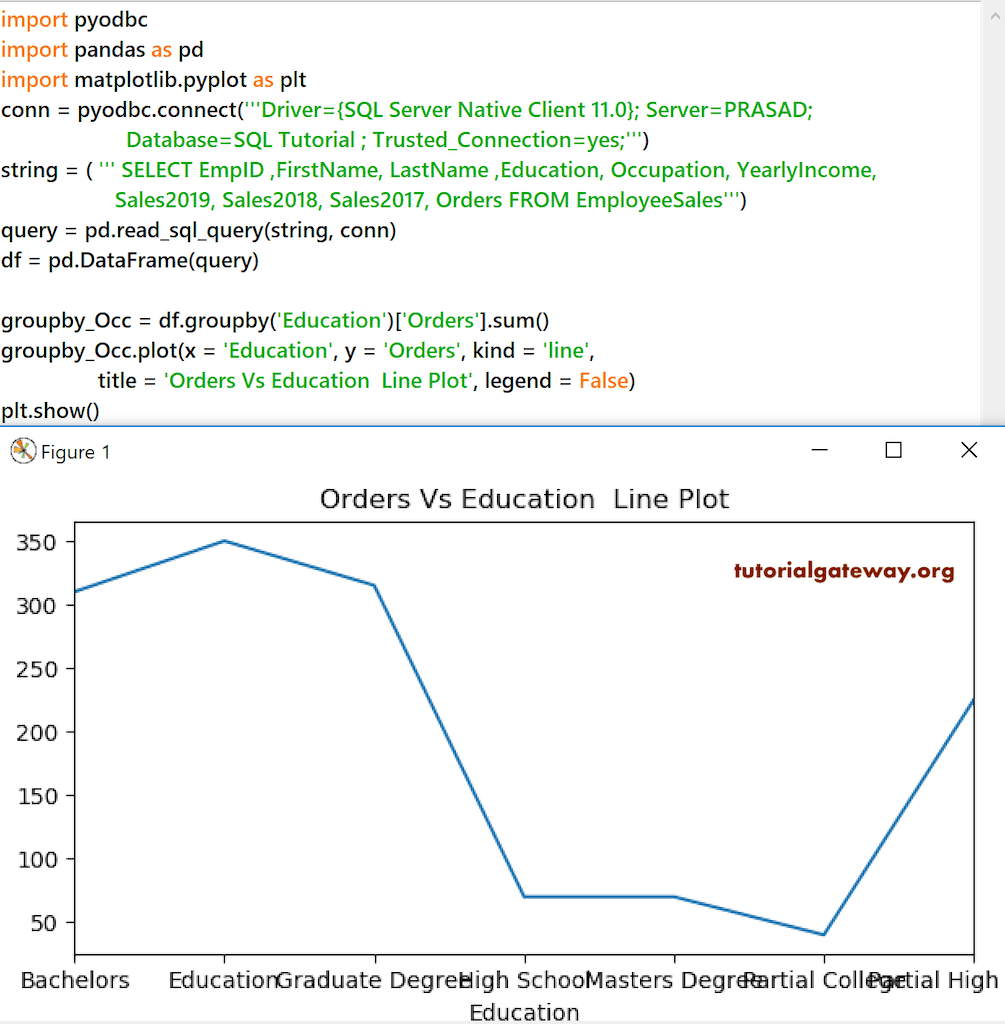Image resolution: width=1005 pixels, height=1024 pixels.
Task: Click the y-axis tick label 150
Action: tap(37, 796)
